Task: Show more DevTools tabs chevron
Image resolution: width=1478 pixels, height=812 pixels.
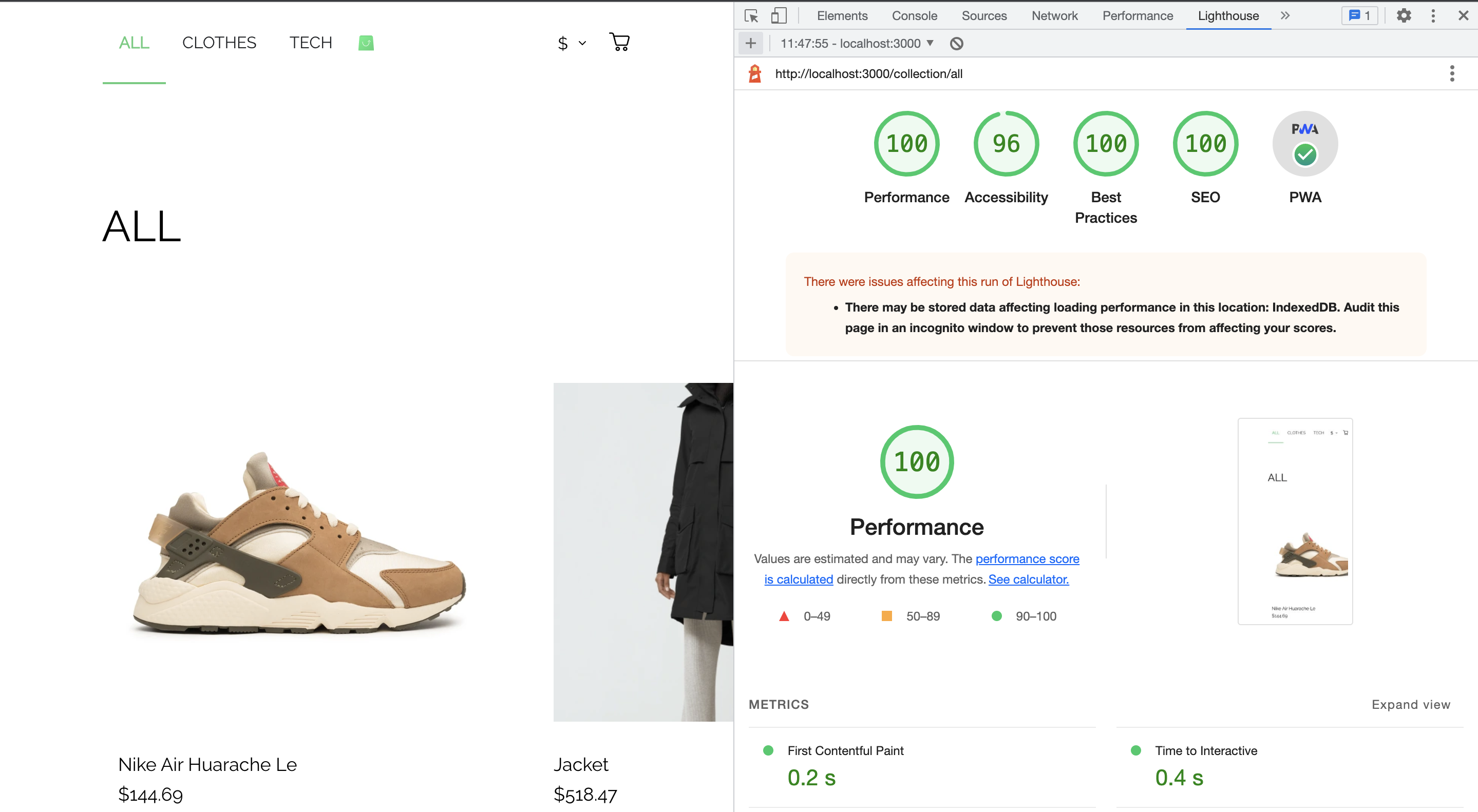Action: pos(1284,15)
